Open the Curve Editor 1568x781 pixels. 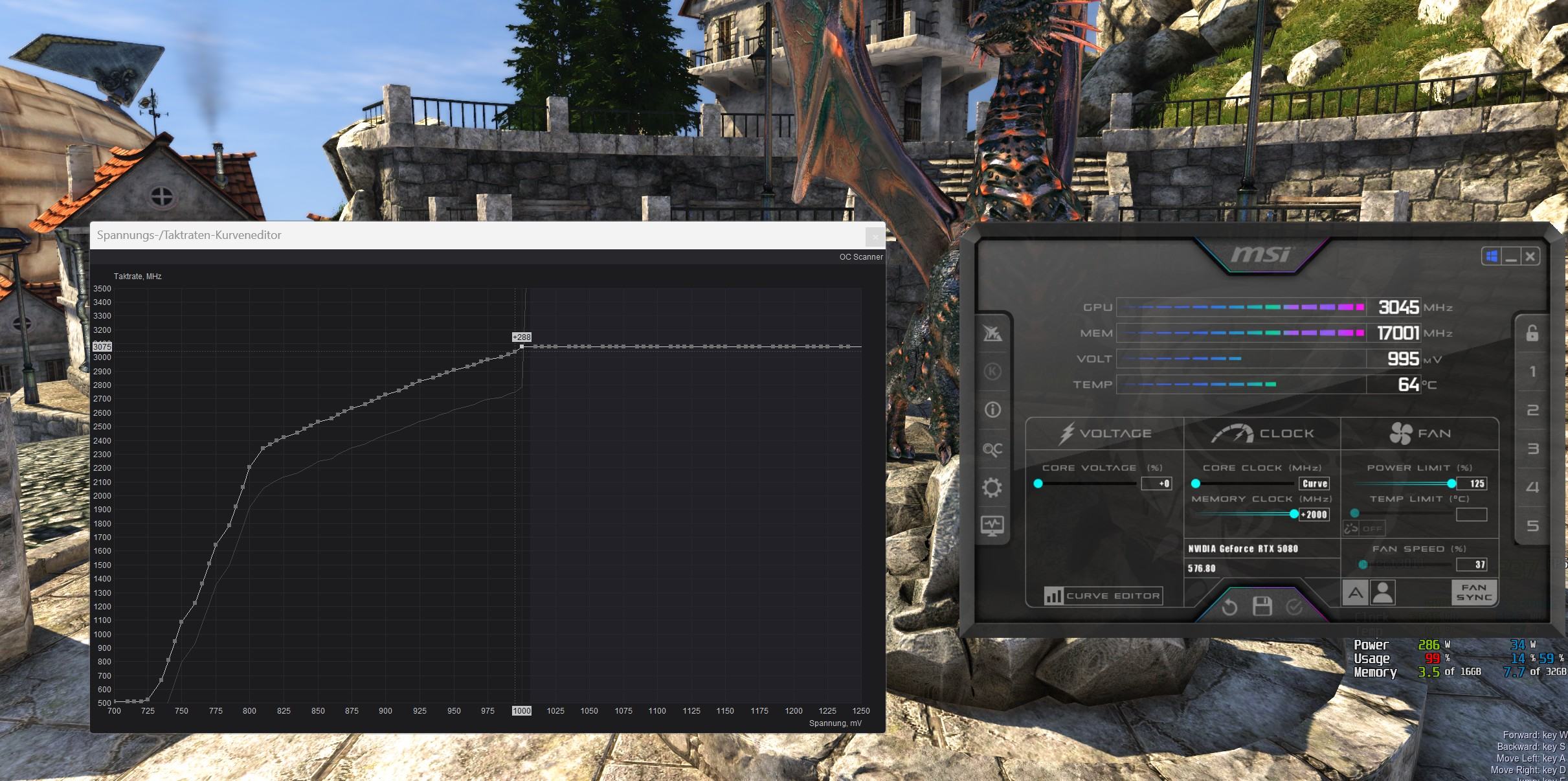[x=1103, y=596]
